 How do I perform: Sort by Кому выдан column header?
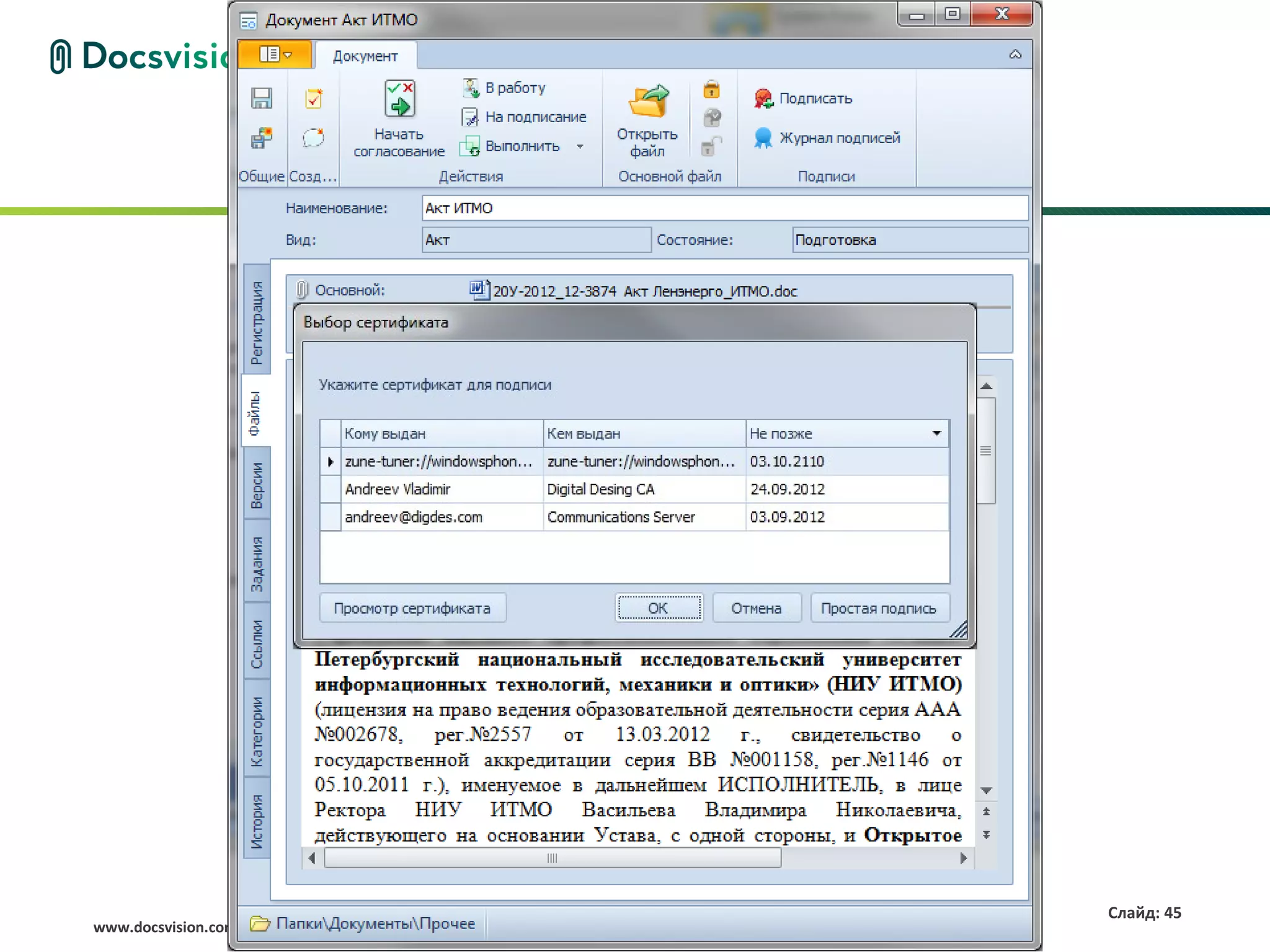click(x=442, y=433)
